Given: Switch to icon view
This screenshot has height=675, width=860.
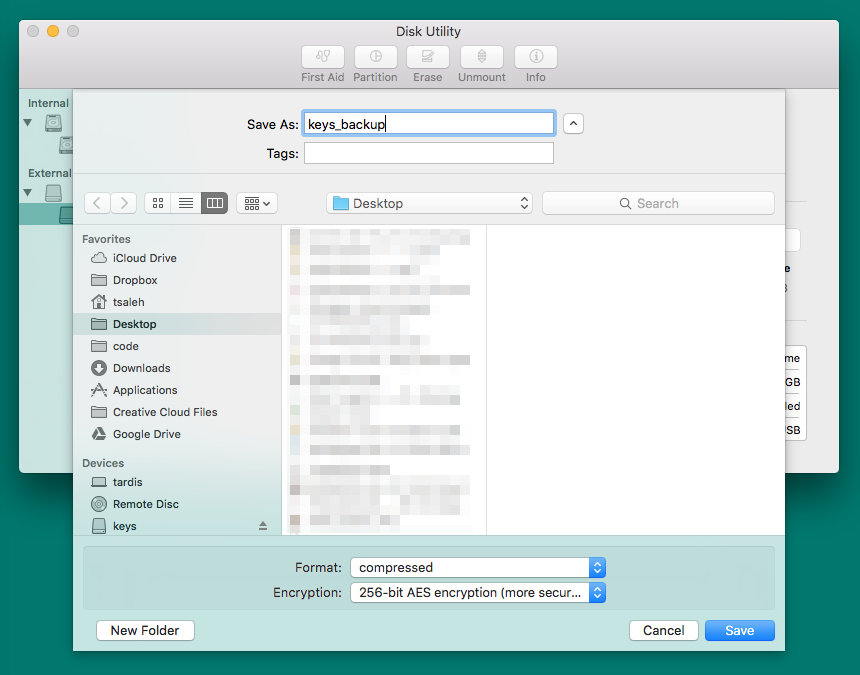Looking at the screenshot, I should coord(158,203).
